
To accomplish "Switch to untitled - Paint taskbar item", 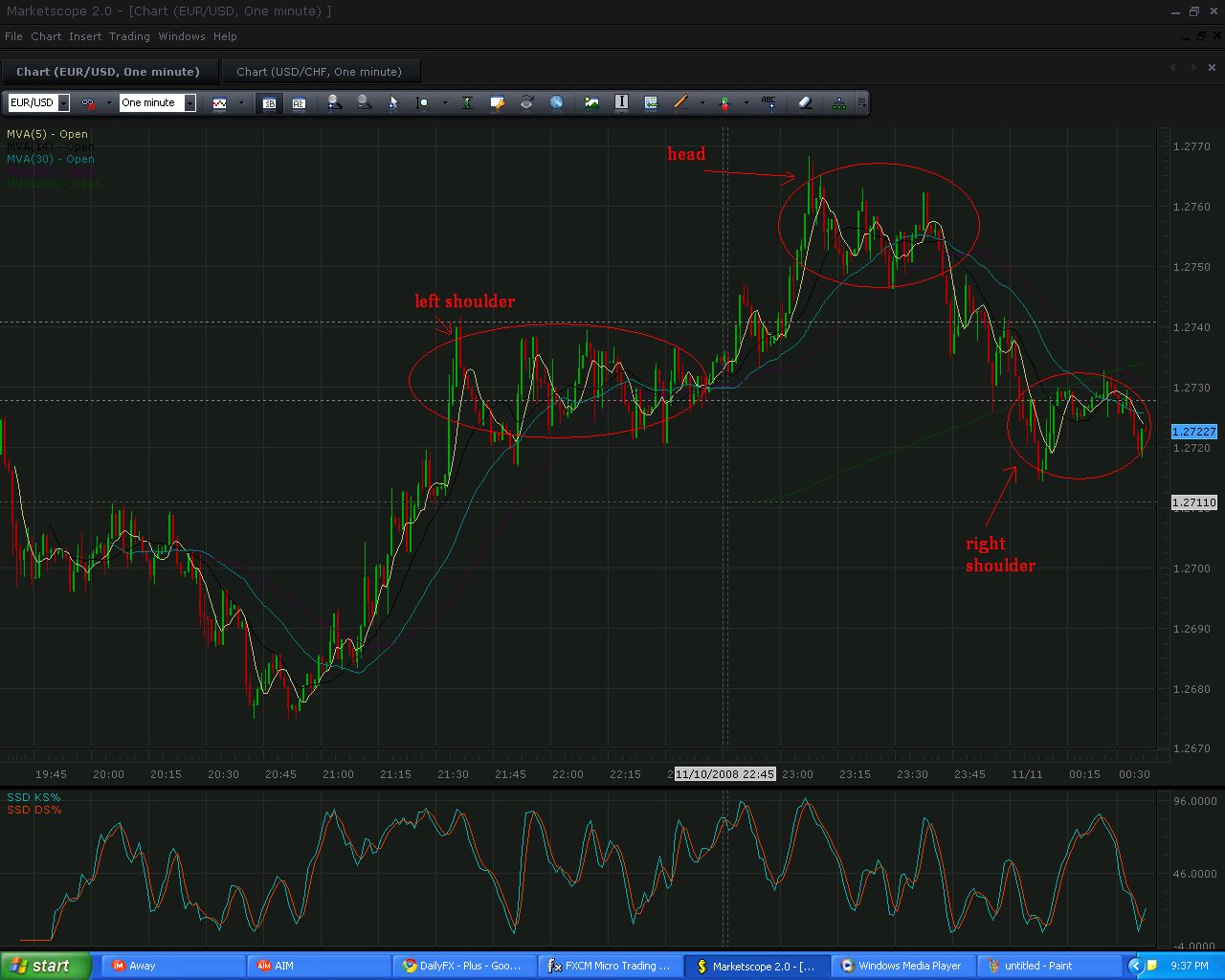I will click(1049, 966).
